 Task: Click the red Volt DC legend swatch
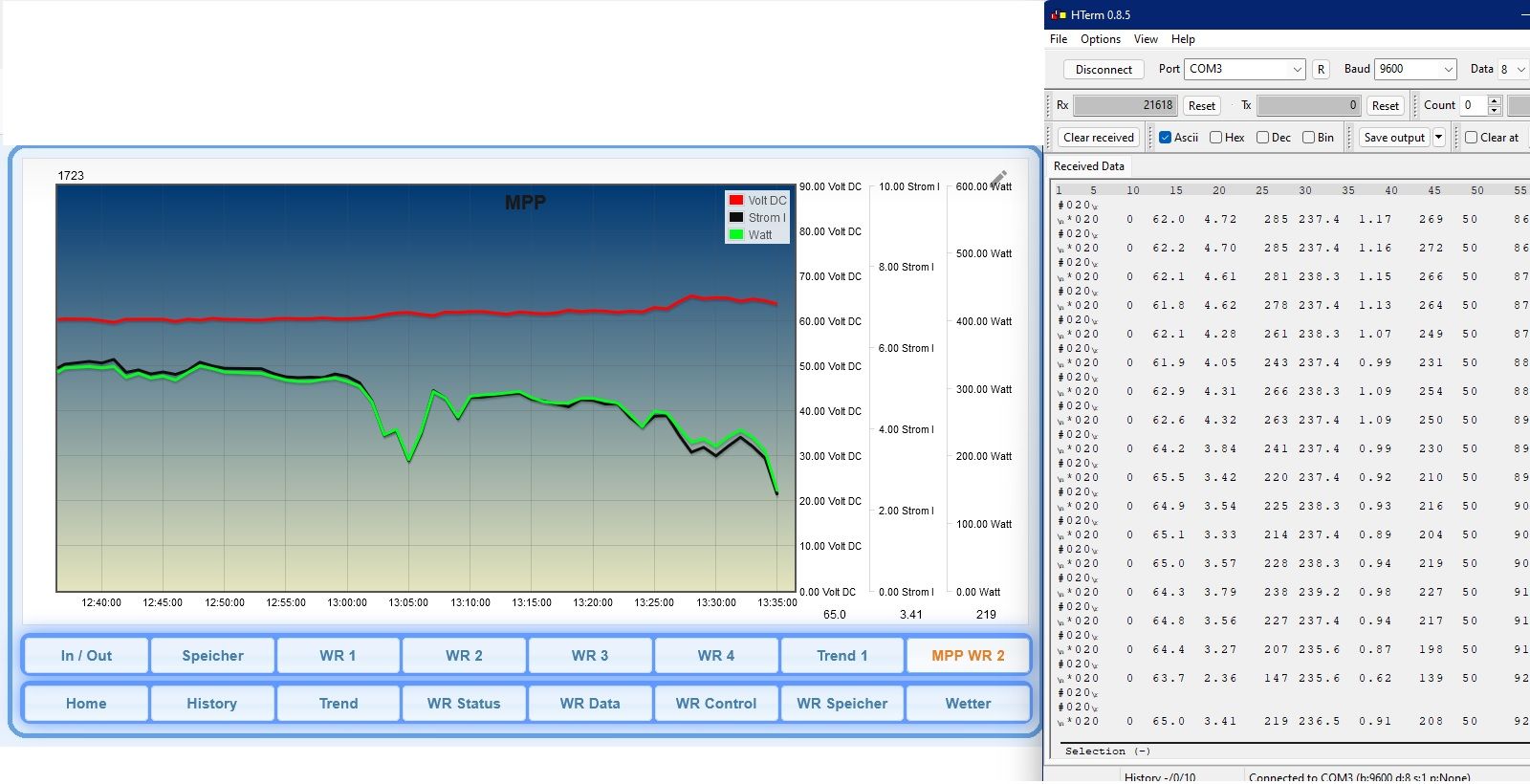click(x=736, y=200)
